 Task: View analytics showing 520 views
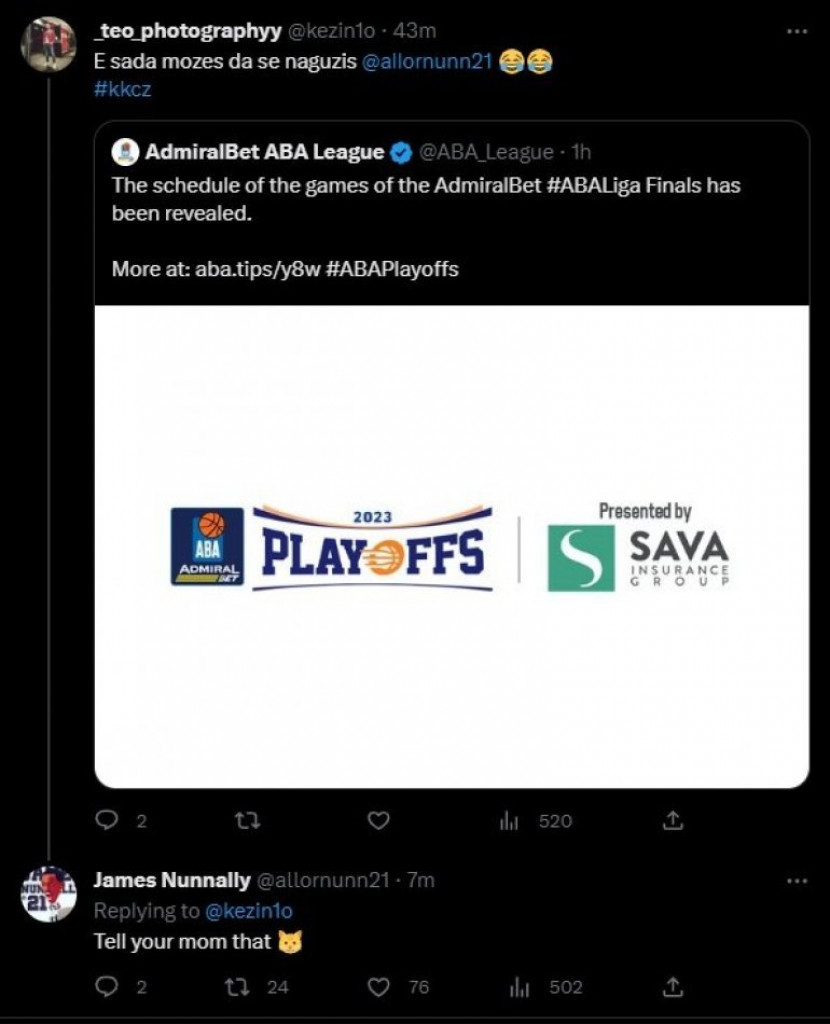(536, 821)
